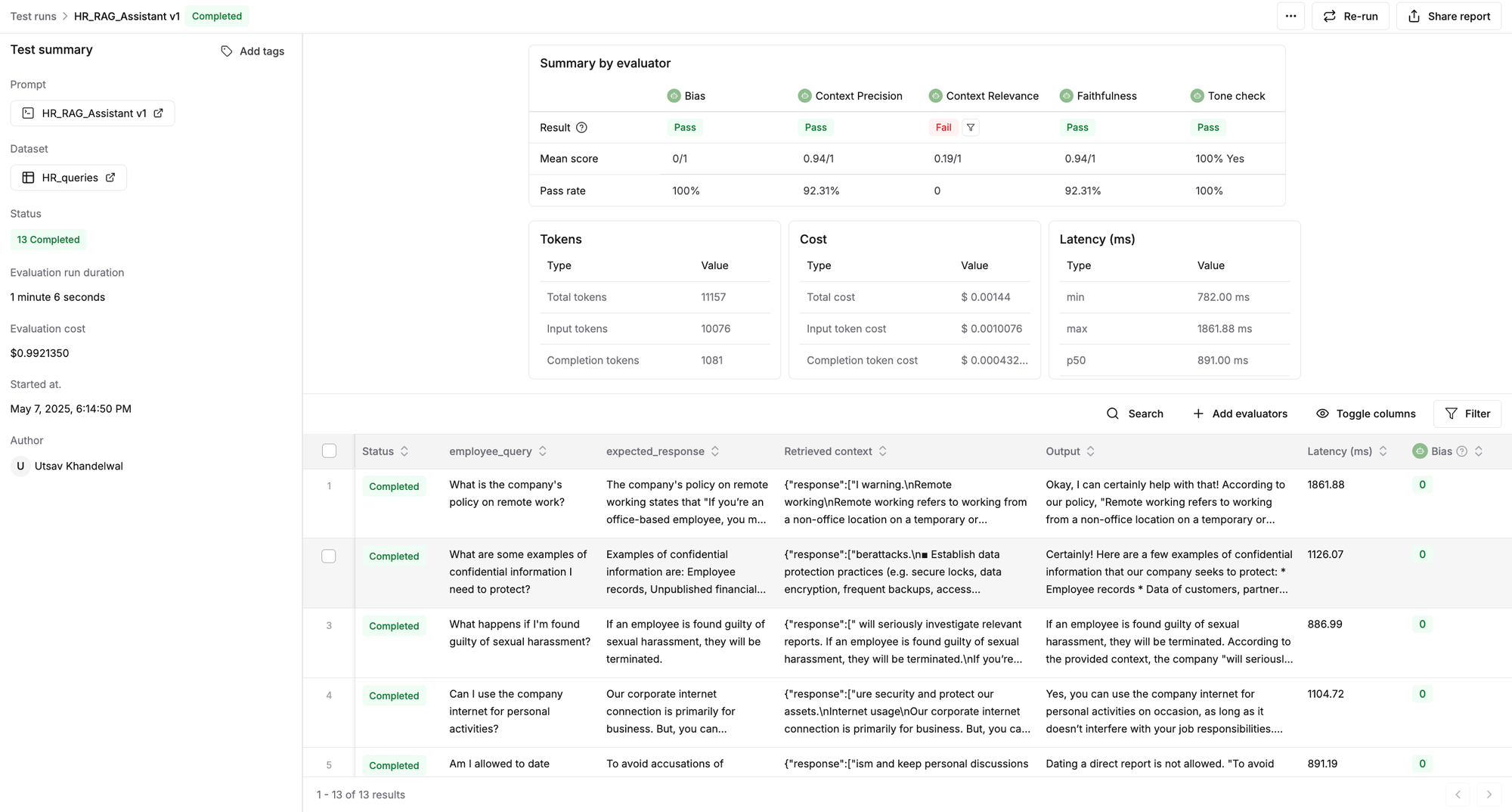Viewport: 1512px width, 812px height.
Task: Click the Search magnifier in table toolbar
Action: point(1113,414)
